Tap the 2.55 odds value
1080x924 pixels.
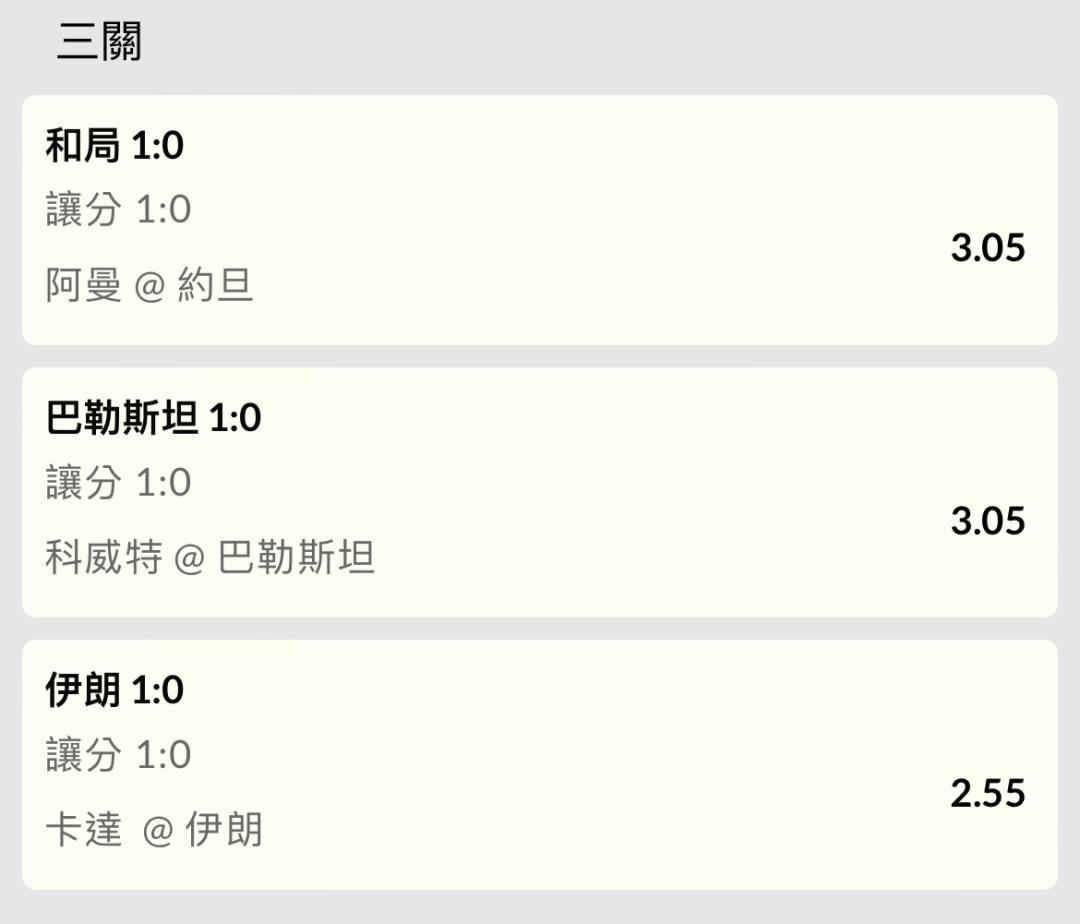987,793
